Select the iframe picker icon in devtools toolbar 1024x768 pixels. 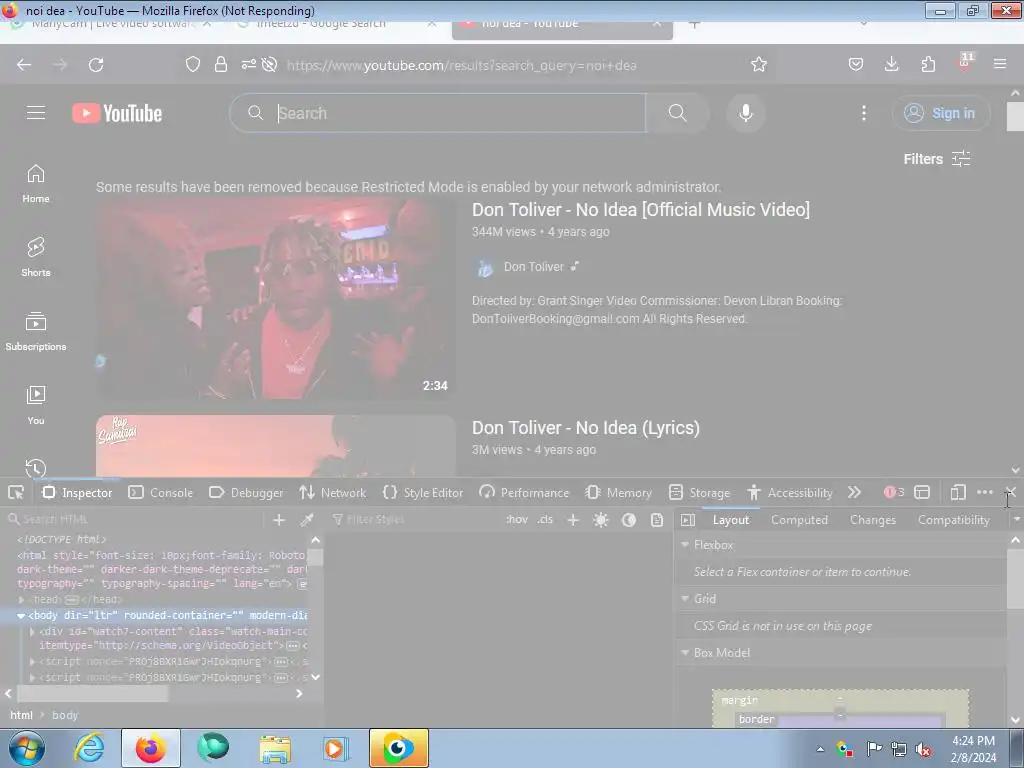tap(922, 492)
